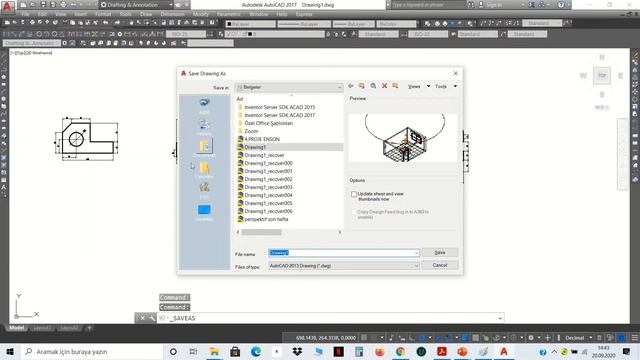Open Netflix from the taskbar

tap(338, 351)
